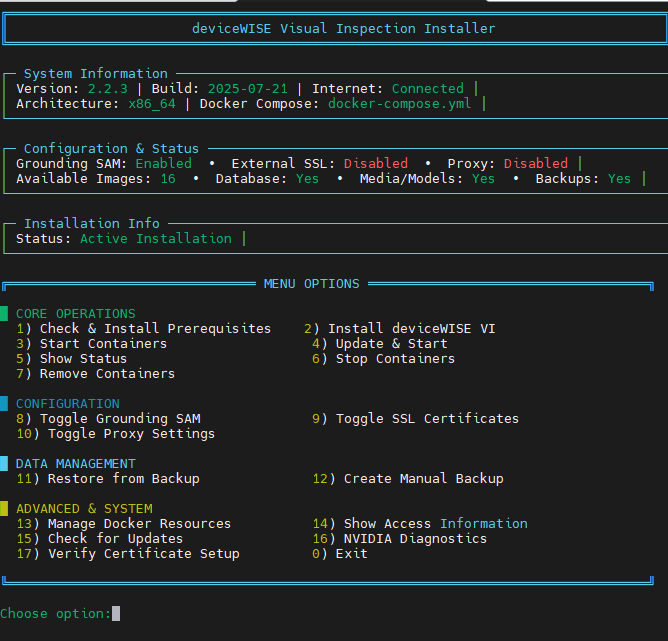Click the Start Containers option
The image size is (668, 641).
[91, 344]
